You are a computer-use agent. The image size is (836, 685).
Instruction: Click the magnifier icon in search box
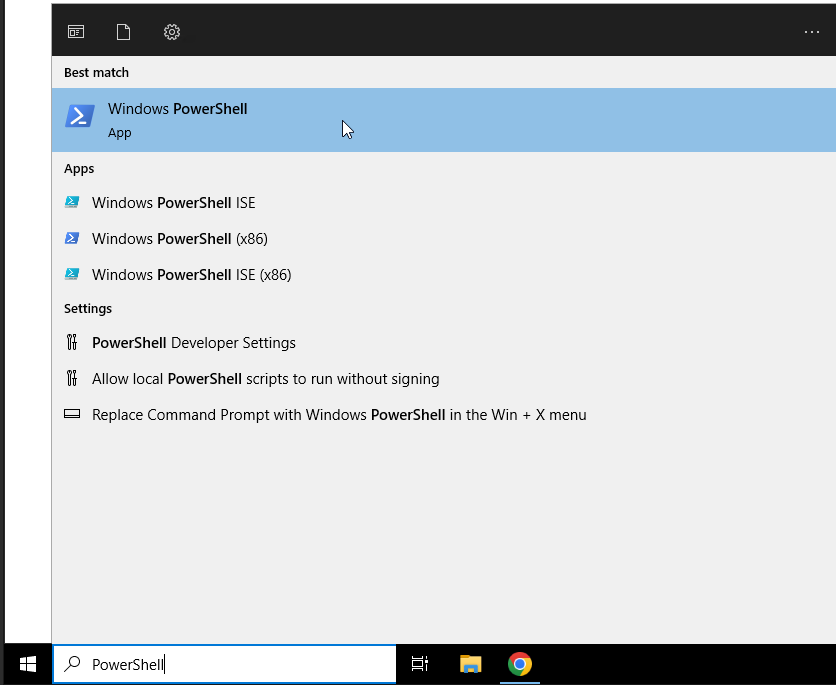72,664
